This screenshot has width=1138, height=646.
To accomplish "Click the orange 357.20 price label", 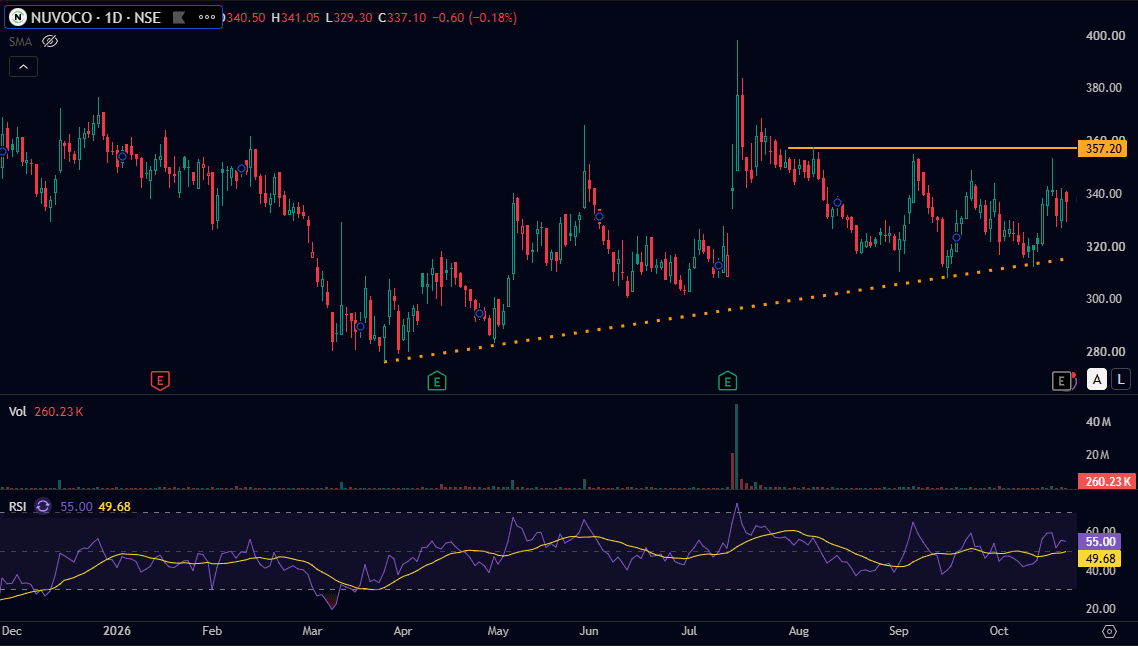I will coord(1103,149).
